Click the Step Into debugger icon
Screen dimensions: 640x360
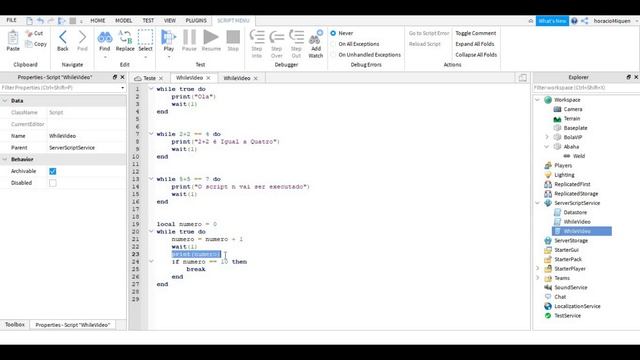tap(257, 37)
